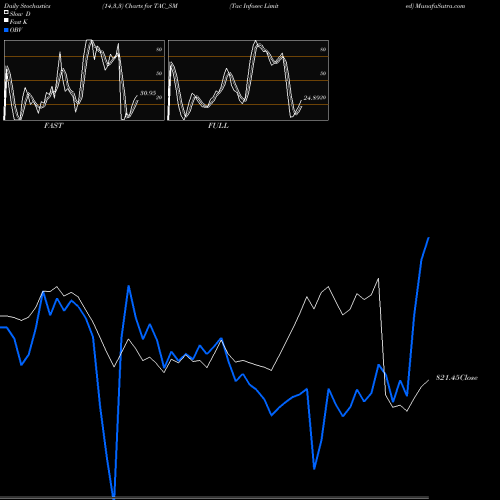Click the FAST chart label

(x=53, y=126)
